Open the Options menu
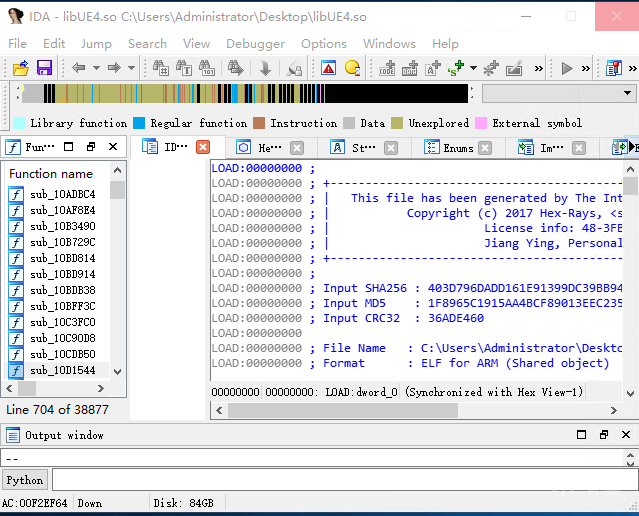Viewport: 639px width, 516px height. (x=324, y=44)
